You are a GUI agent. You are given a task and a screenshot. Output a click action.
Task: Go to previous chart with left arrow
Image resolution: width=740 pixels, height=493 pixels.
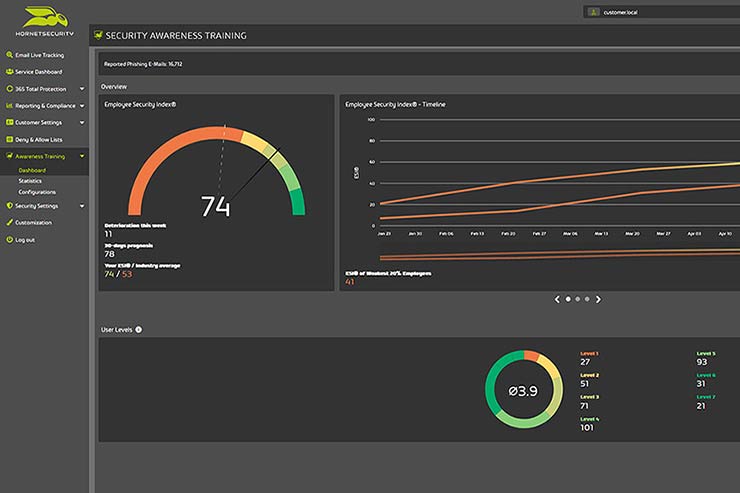557,299
